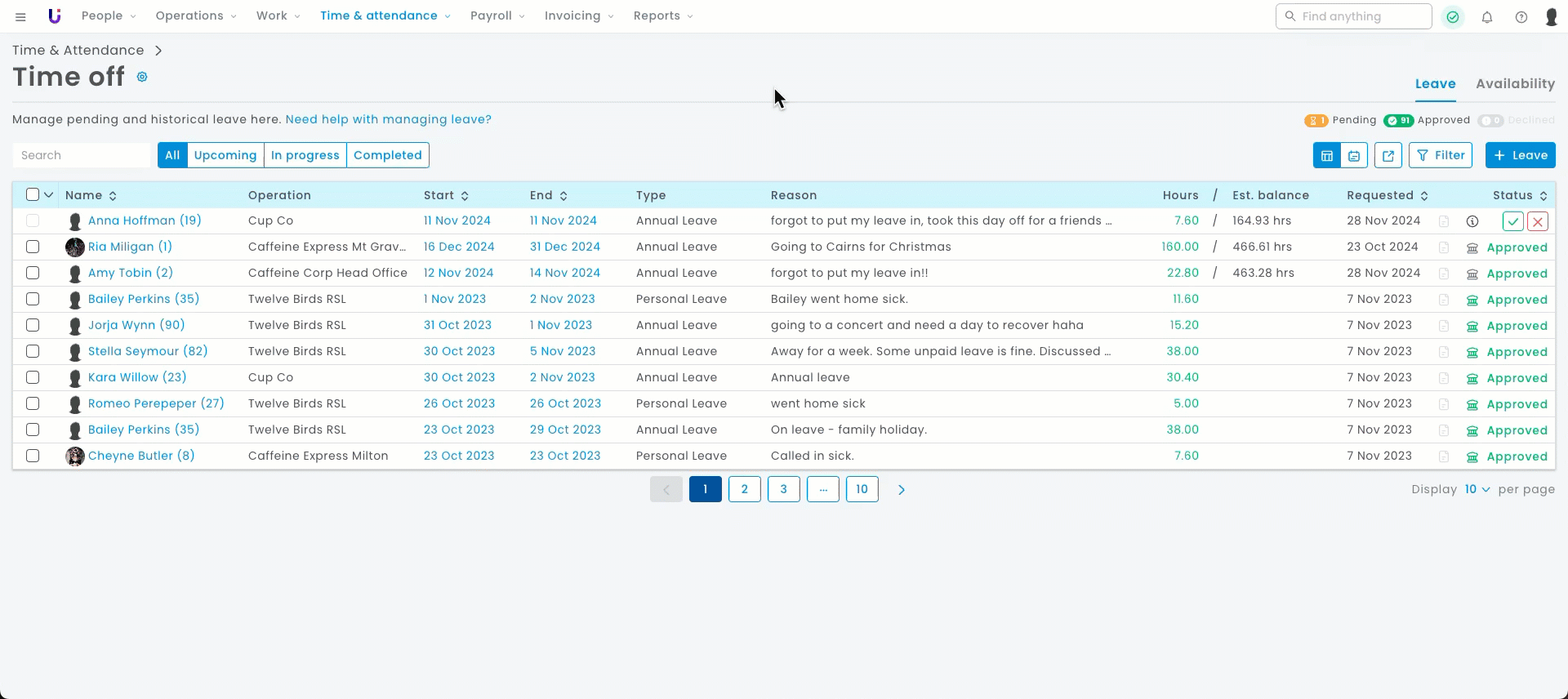Decline Anna Hoffman's leave with red X
Image resolution: width=1568 pixels, height=699 pixels.
pyautogui.click(x=1538, y=221)
